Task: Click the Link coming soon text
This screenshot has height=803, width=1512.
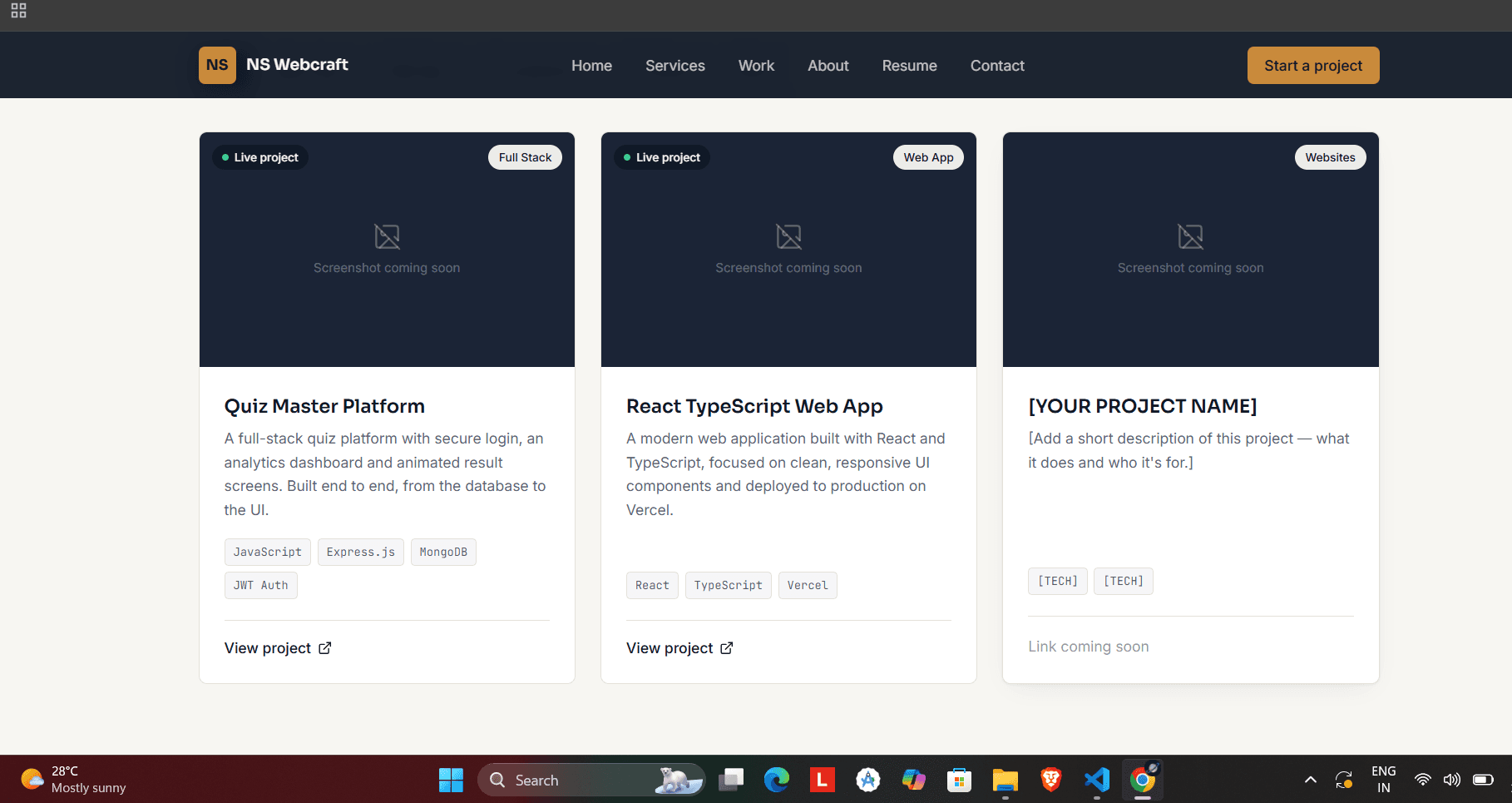Action: click(1088, 647)
